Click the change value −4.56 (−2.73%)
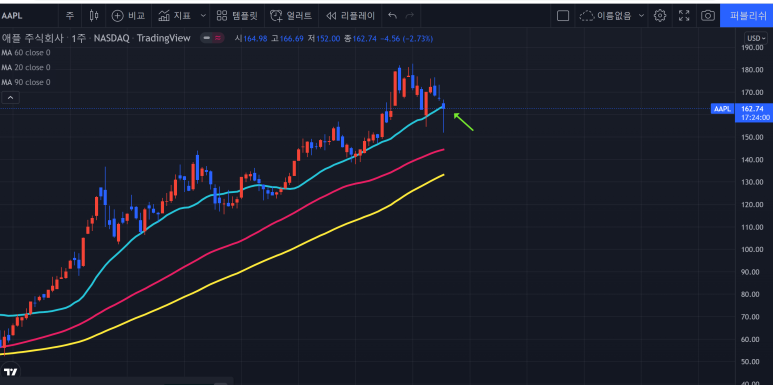The image size is (773, 385). click(x=406, y=38)
